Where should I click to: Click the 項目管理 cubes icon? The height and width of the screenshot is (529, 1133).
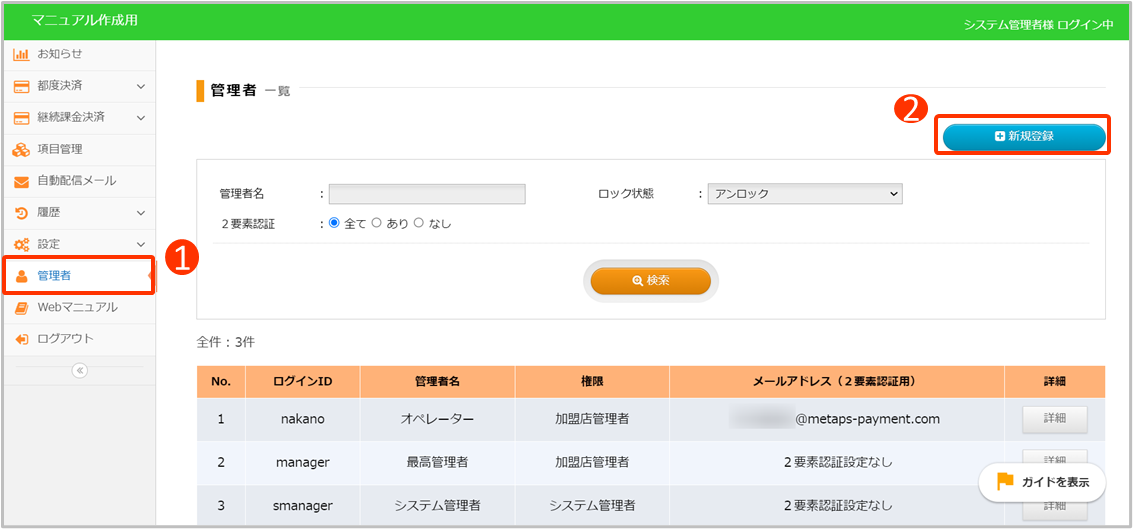pyautogui.click(x=21, y=149)
